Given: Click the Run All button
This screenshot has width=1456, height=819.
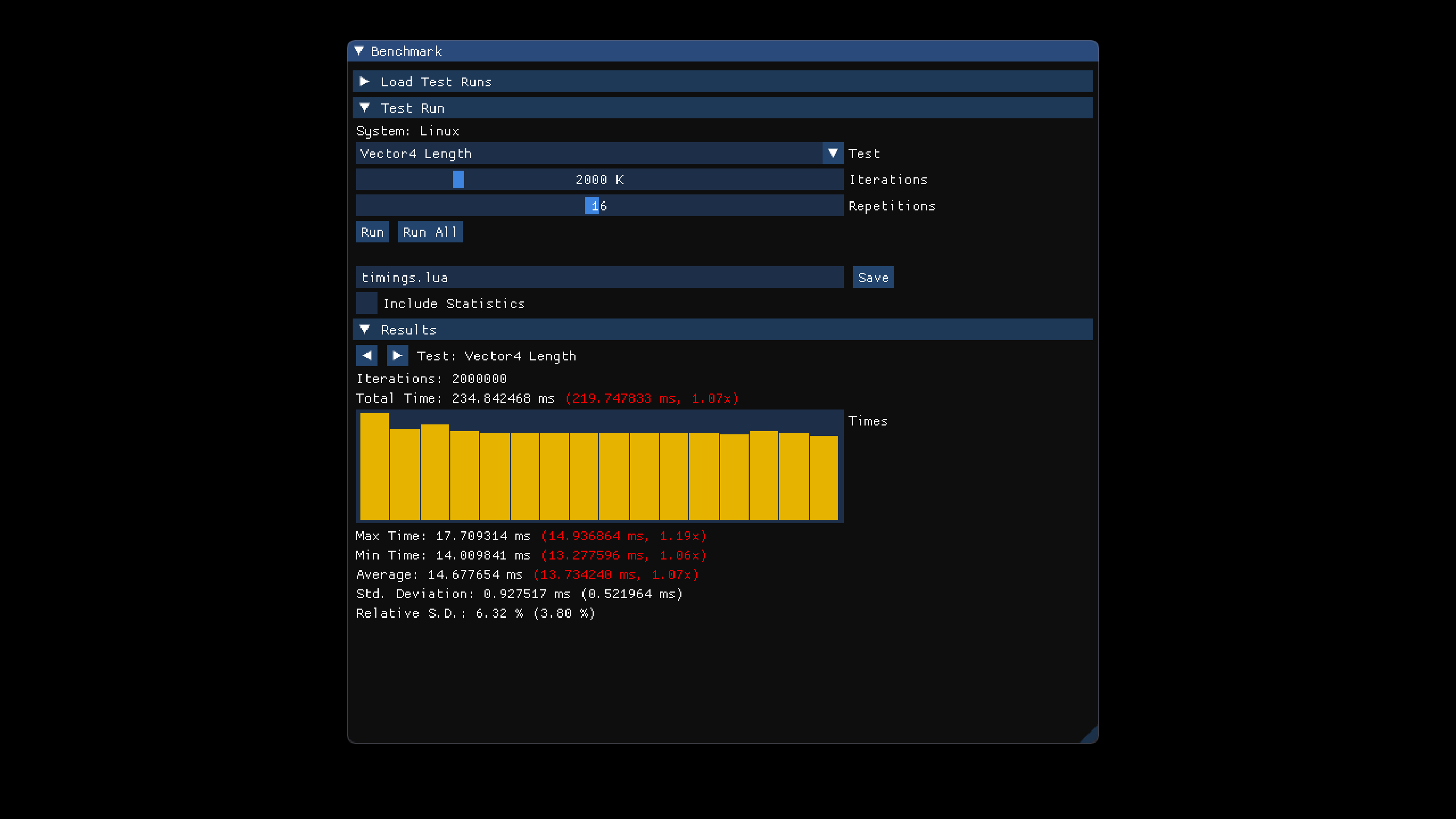Looking at the screenshot, I should point(430,232).
